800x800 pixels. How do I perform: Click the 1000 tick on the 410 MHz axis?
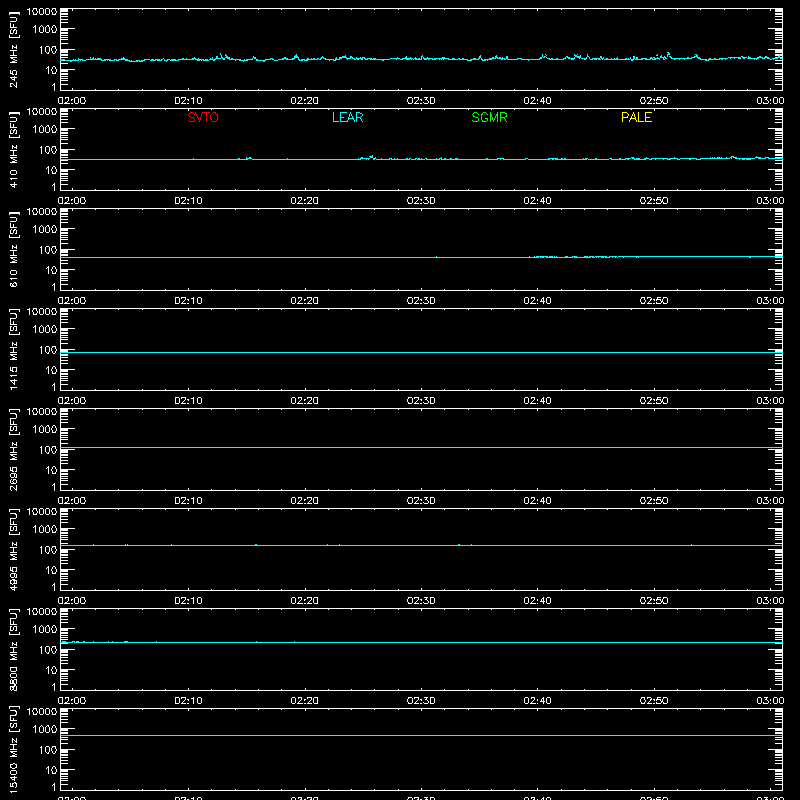[x=45, y=130]
